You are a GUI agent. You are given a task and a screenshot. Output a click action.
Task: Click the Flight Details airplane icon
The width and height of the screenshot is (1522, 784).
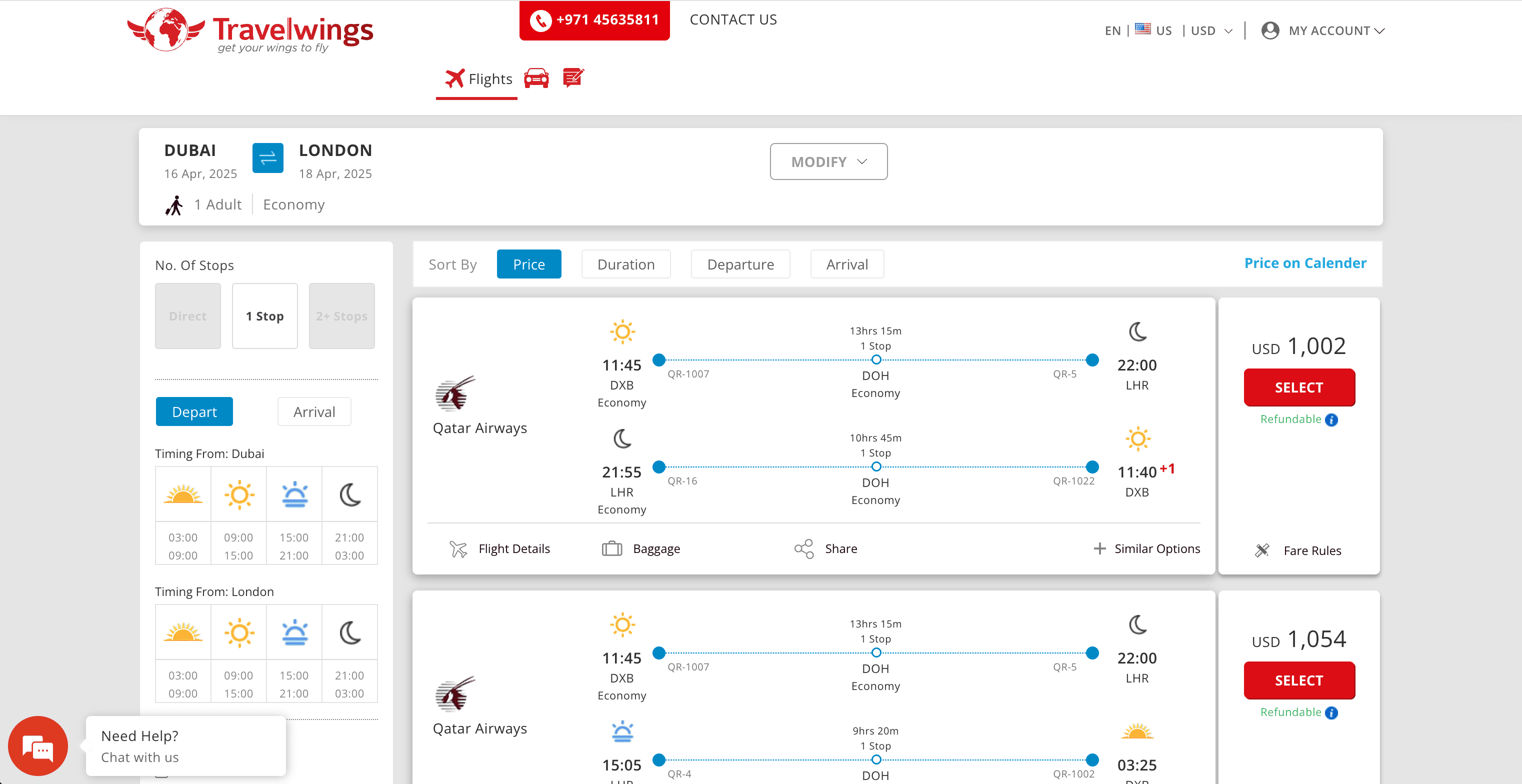tap(458, 549)
